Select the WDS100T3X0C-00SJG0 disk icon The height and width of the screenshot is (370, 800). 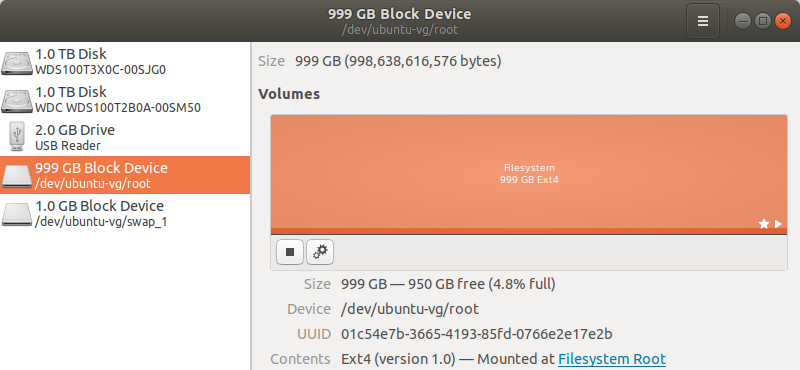(x=17, y=61)
